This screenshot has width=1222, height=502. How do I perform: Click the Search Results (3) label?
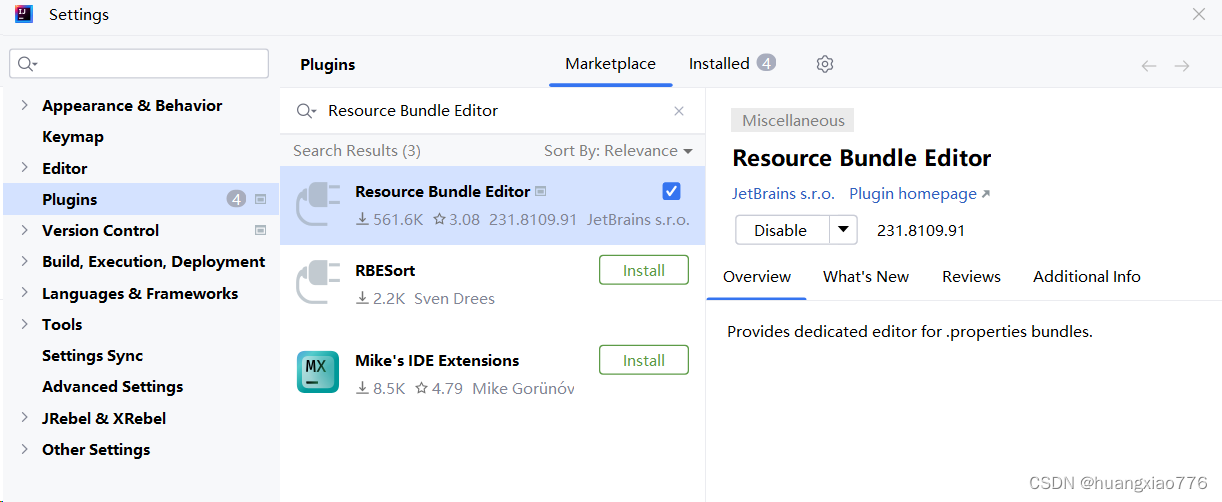point(357,151)
